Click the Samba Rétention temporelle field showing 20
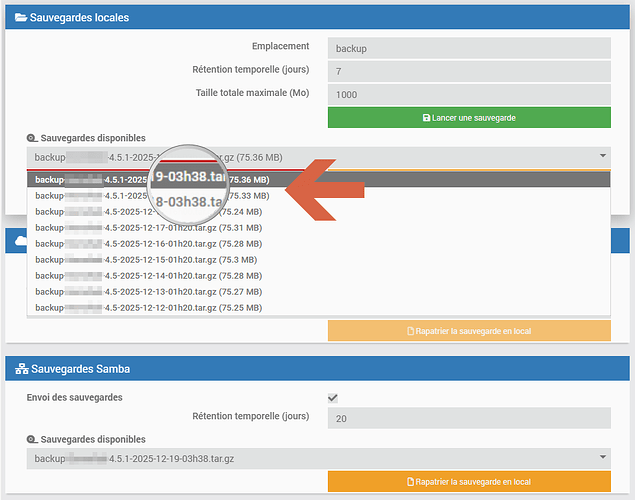The image size is (635, 500). [469, 418]
